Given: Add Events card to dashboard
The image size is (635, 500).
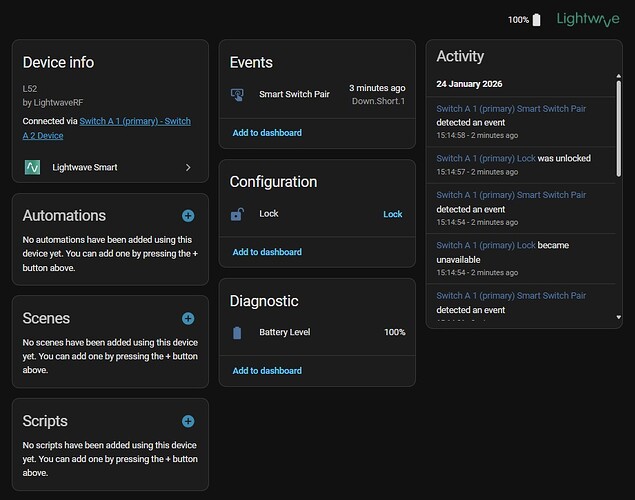Looking at the screenshot, I should pyautogui.click(x=267, y=133).
